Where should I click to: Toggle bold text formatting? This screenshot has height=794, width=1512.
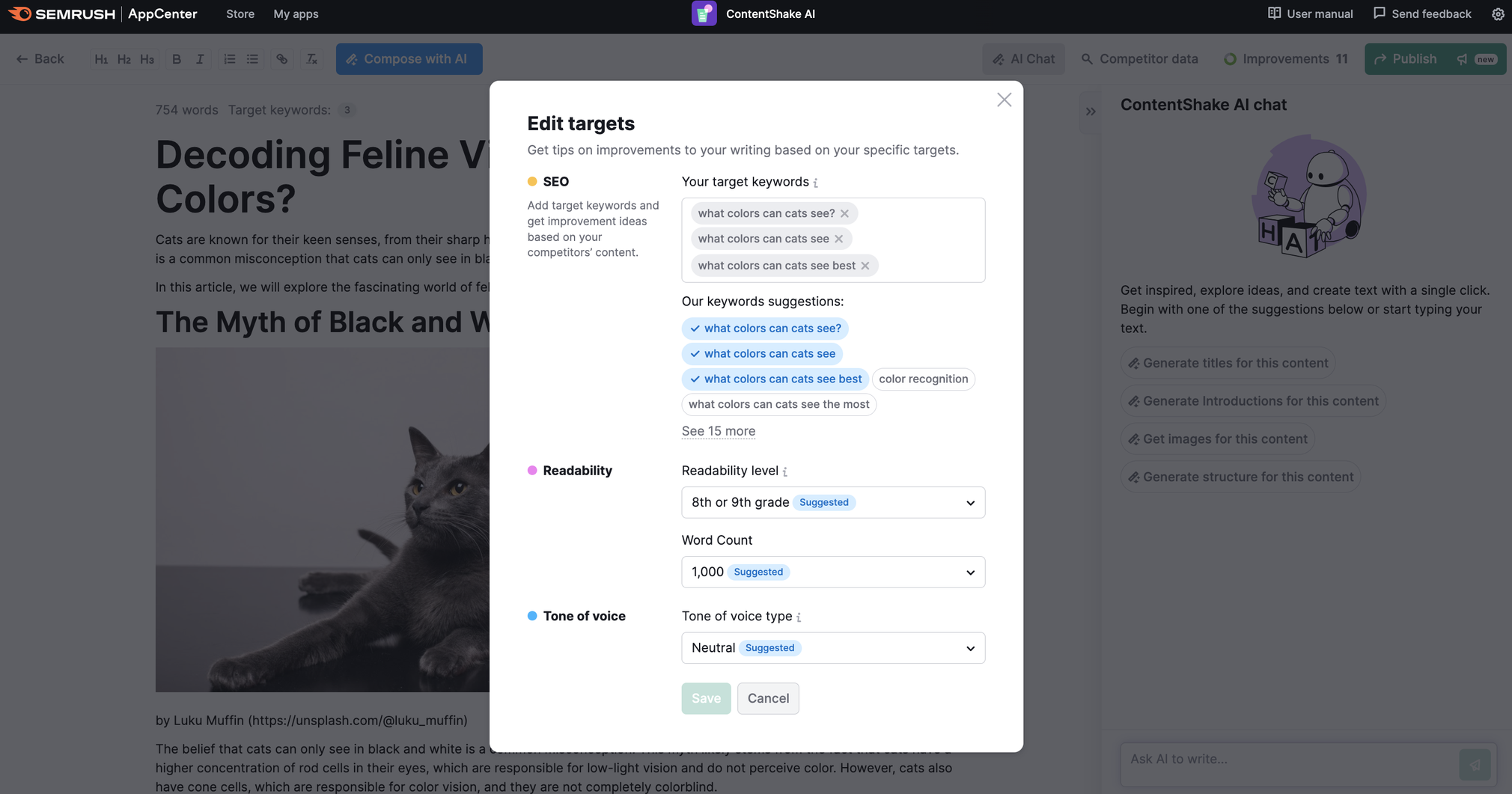pyautogui.click(x=177, y=58)
